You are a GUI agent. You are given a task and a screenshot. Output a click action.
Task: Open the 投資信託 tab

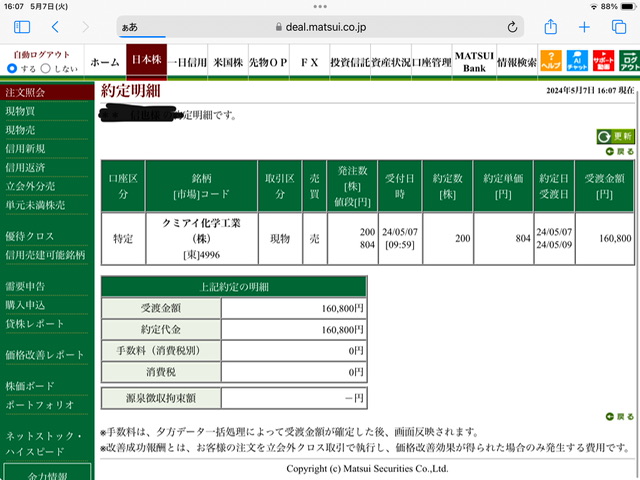[x=350, y=62]
